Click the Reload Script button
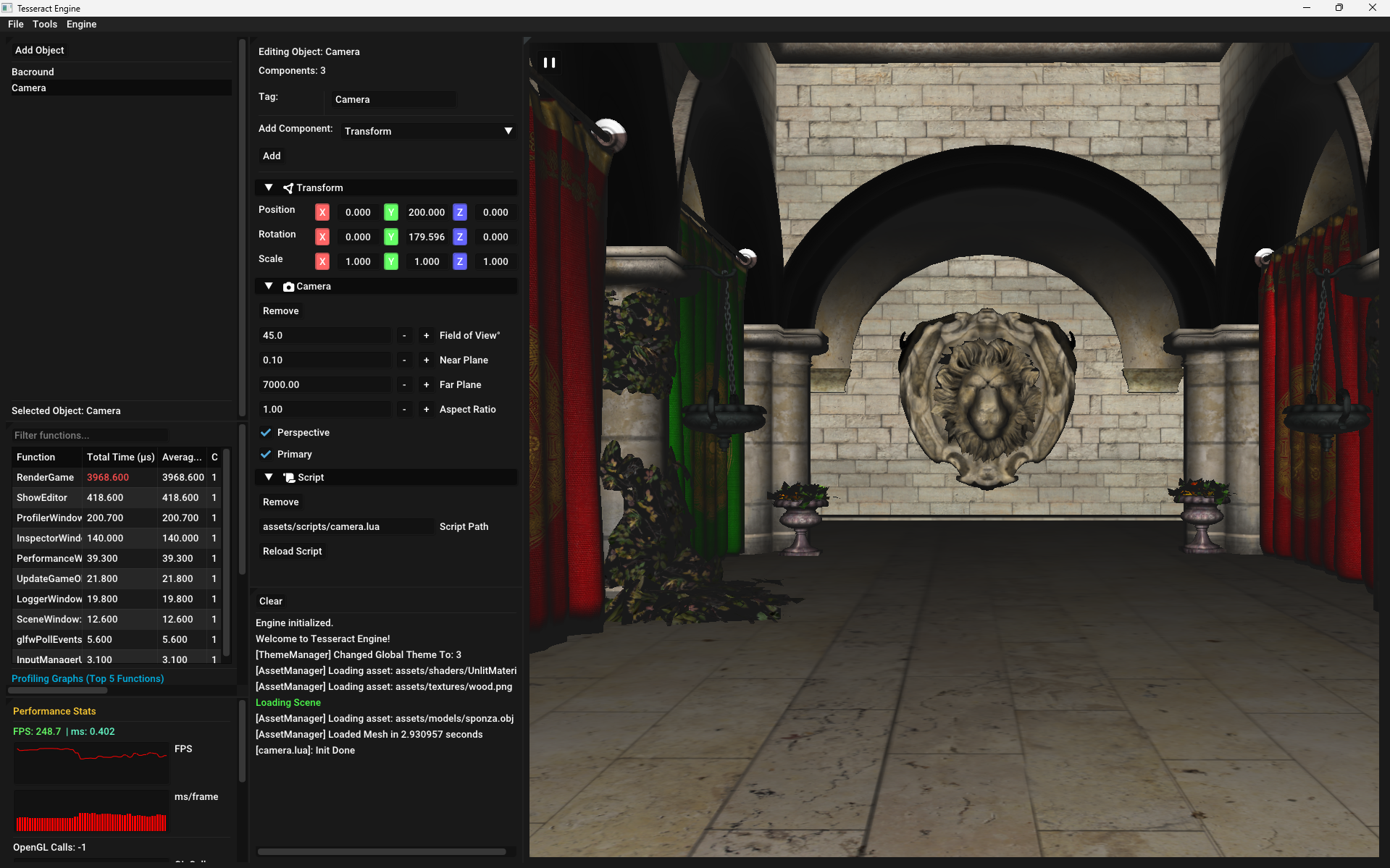The image size is (1390, 868). [292, 551]
